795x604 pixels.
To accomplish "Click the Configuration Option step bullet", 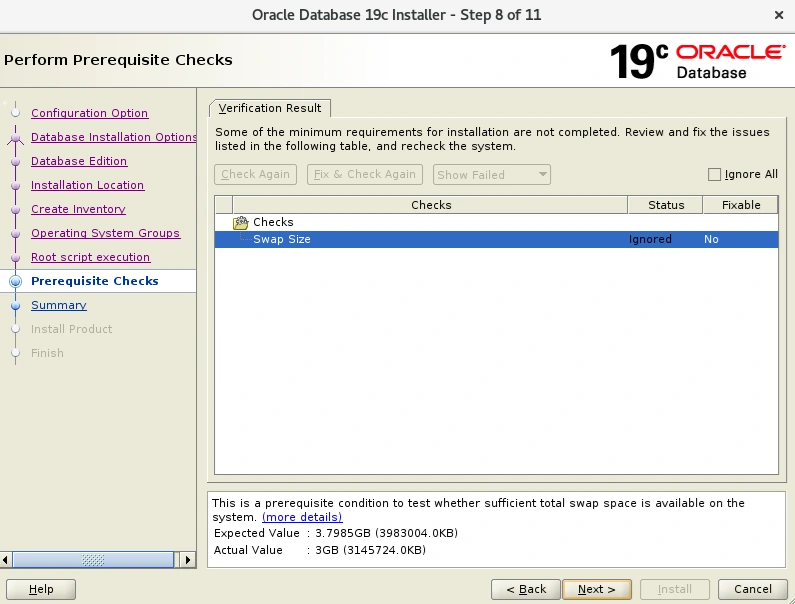I will (x=16, y=113).
